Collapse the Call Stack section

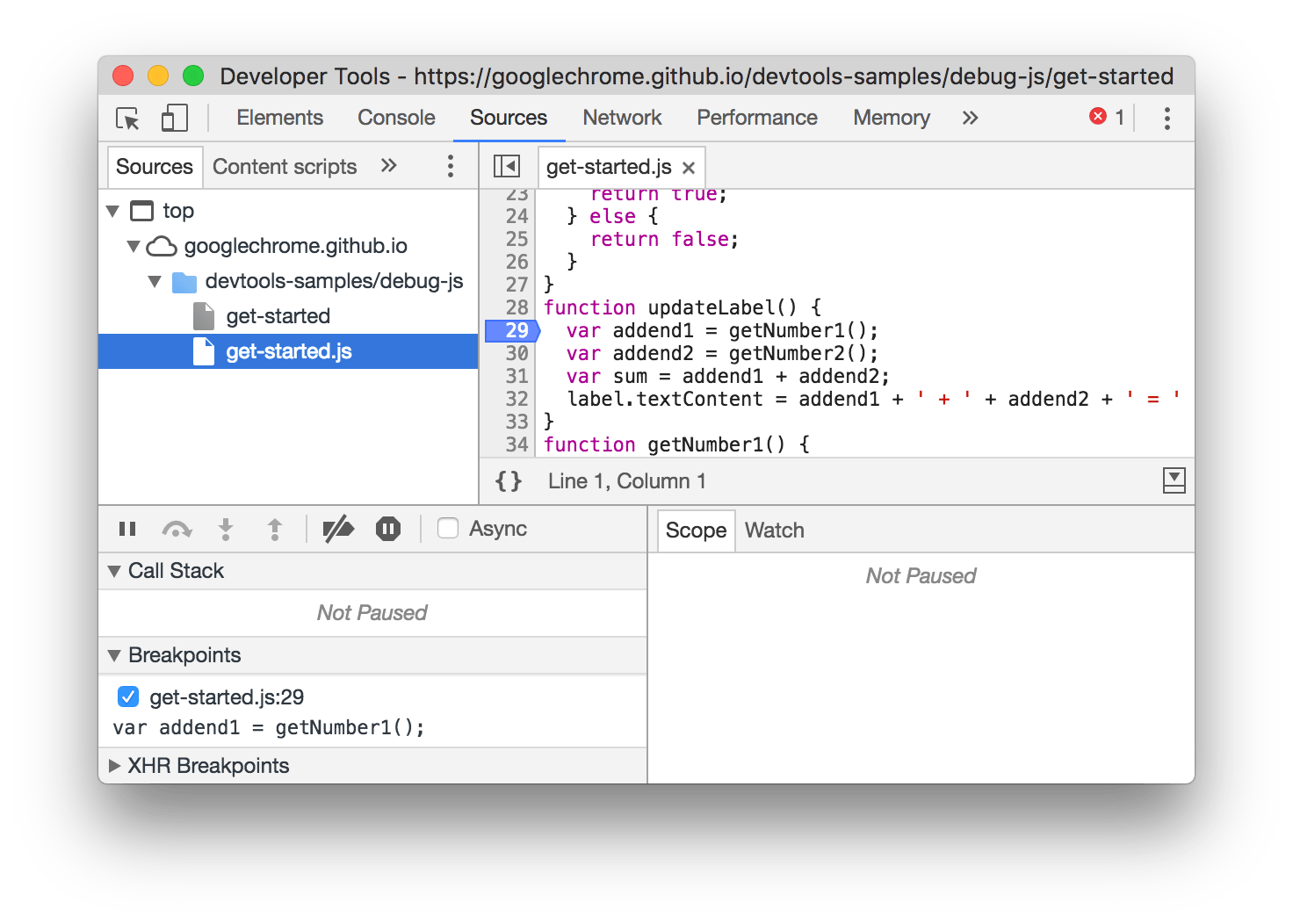[114, 571]
